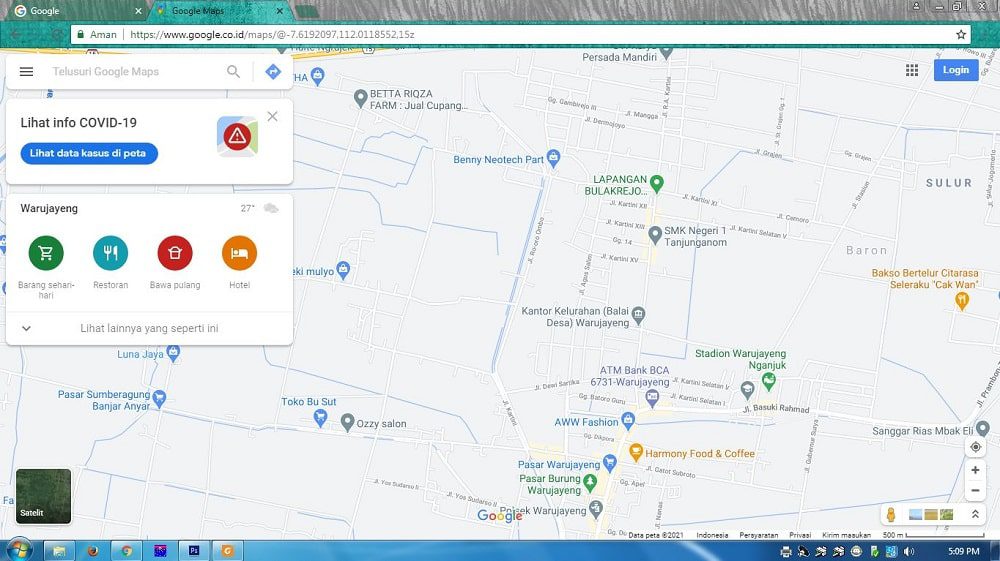
Task: Select the Bawa pulang category icon
Action: [175, 252]
